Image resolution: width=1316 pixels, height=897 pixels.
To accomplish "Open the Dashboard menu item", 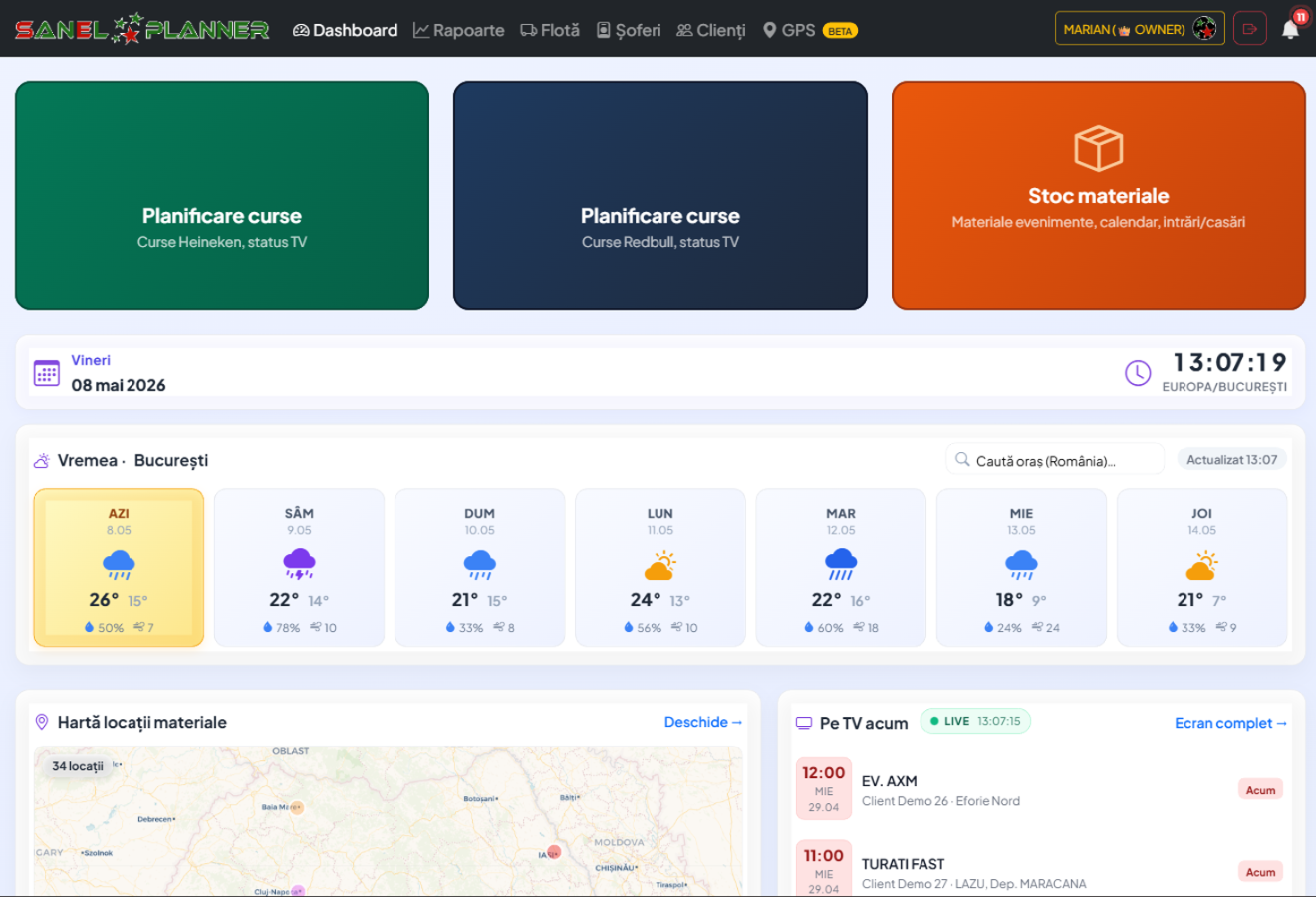I will click(345, 30).
